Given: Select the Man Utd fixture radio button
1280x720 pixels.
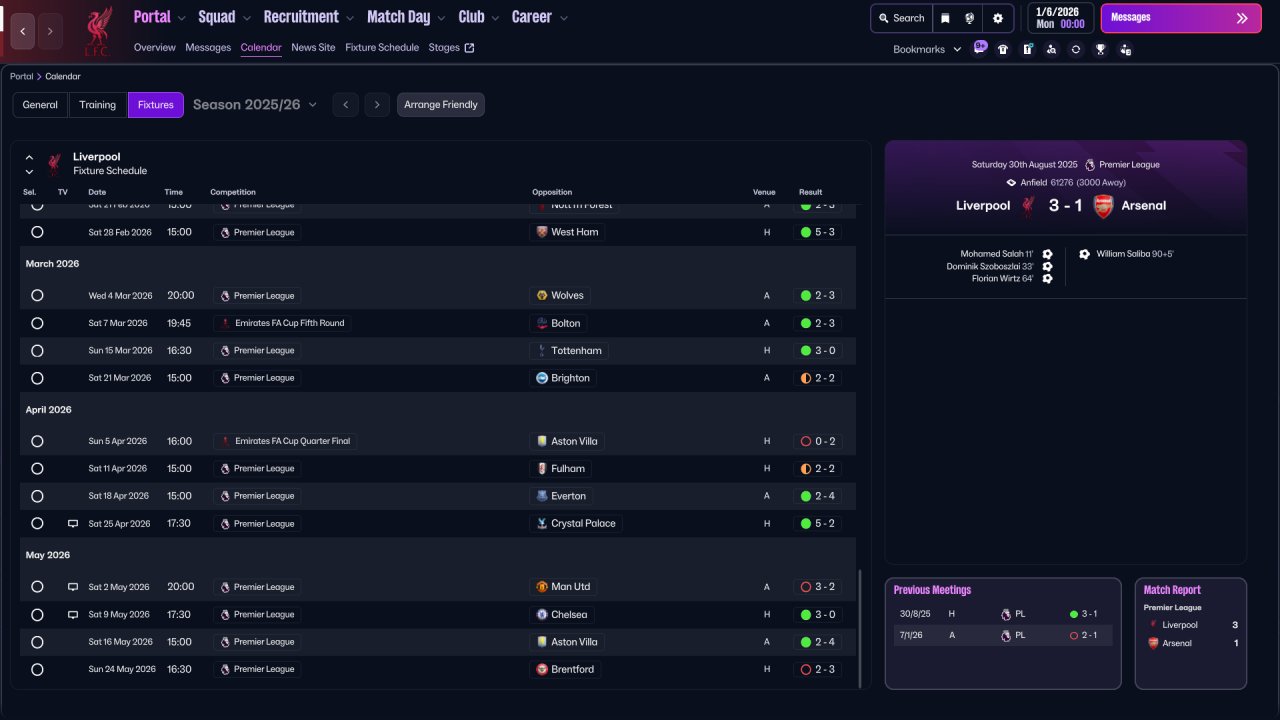Looking at the screenshot, I should (x=37, y=587).
